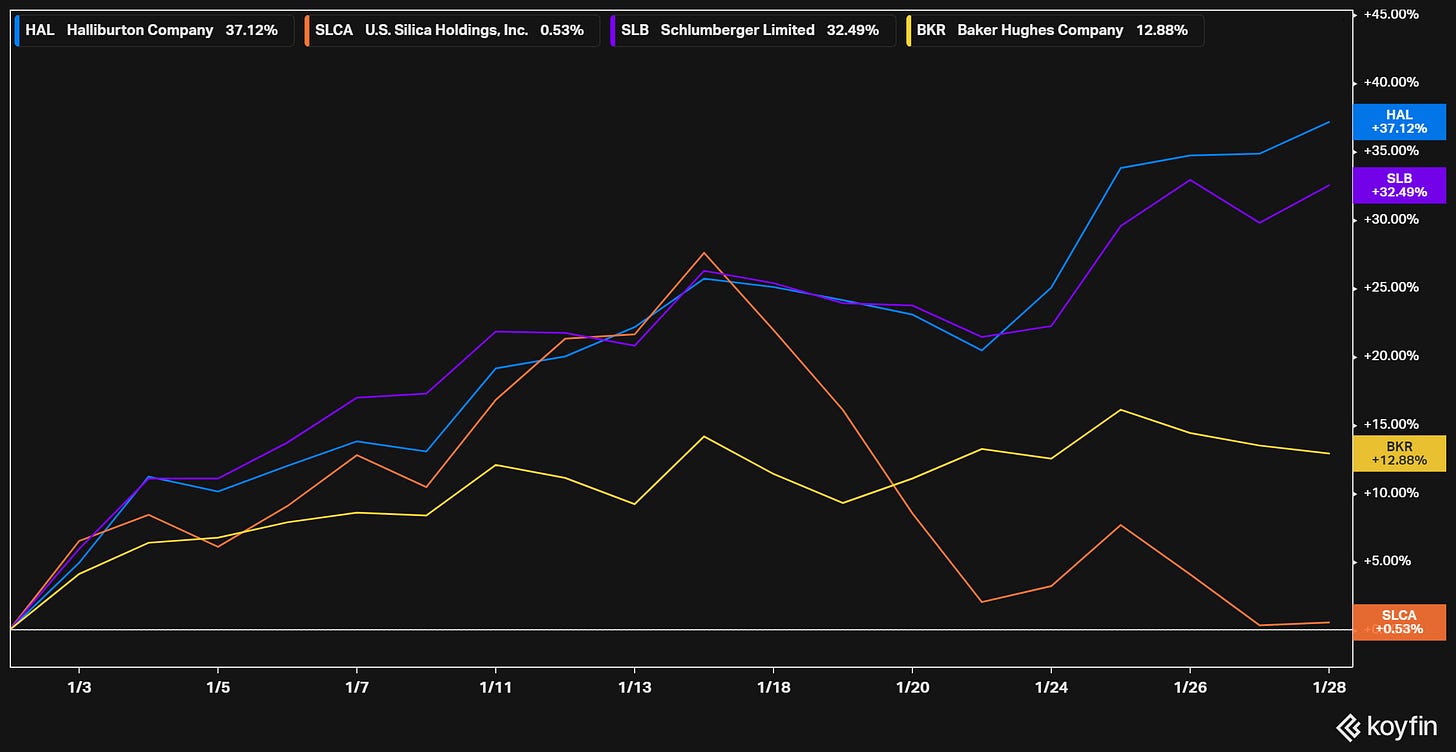
Task: Click the purple SLB color bar in legend
Action: tap(612, 30)
